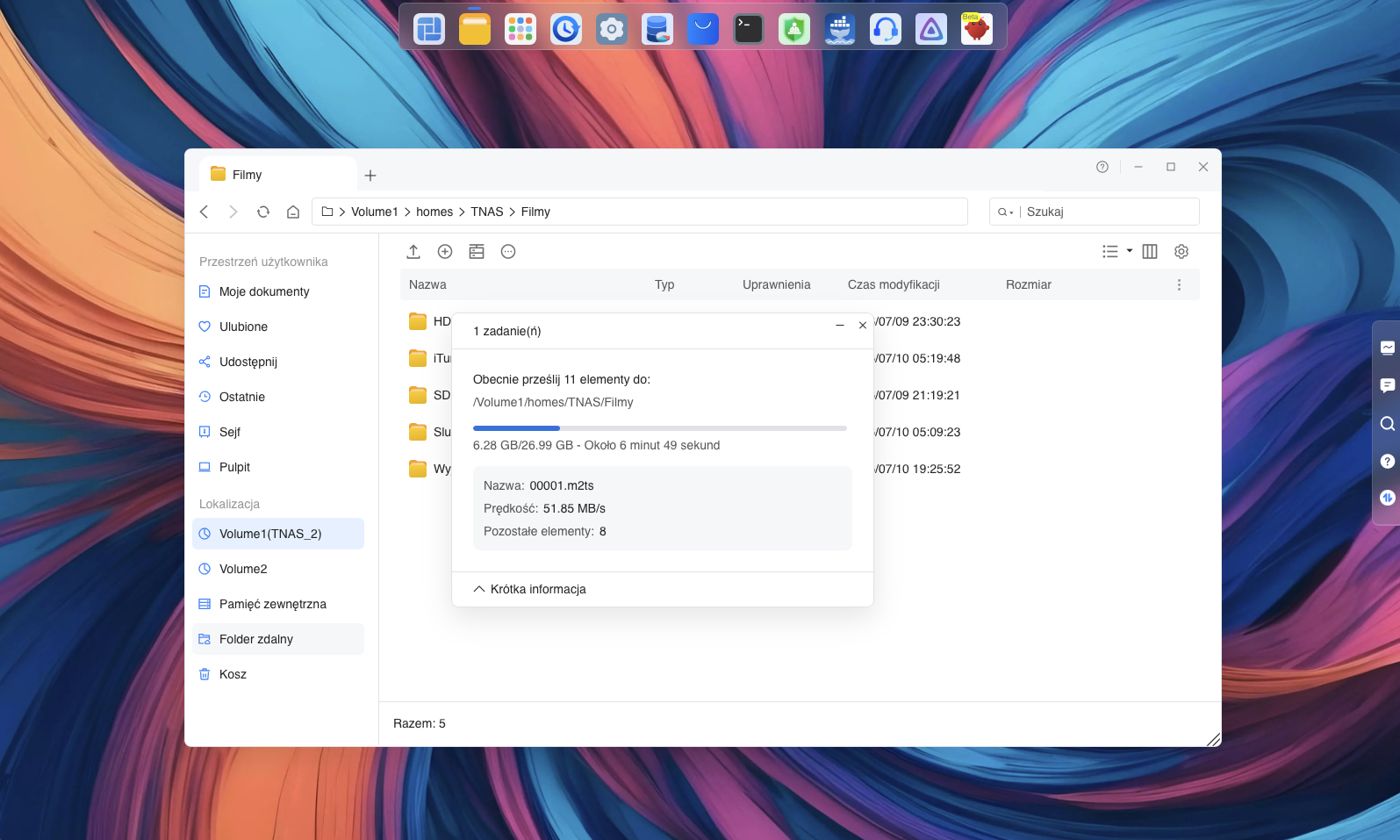Focus the Szukaj search field

tap(1109, 212)
